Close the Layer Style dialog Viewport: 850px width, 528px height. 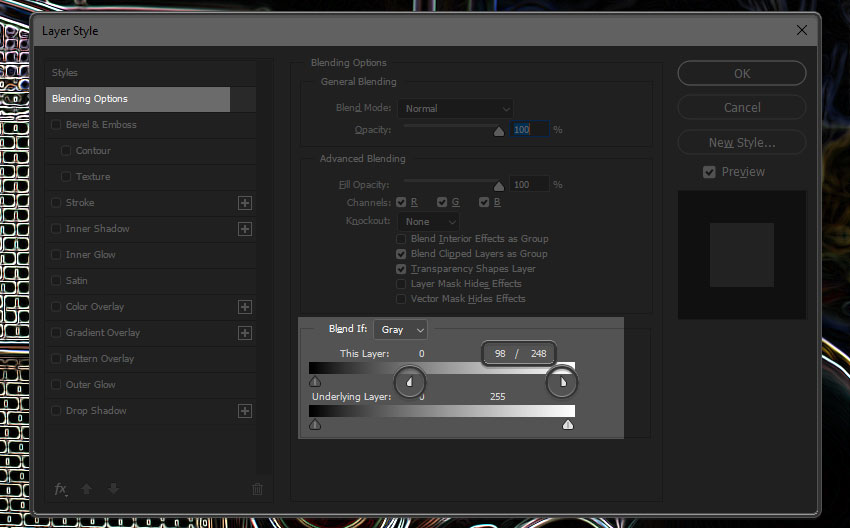point(802,30)
